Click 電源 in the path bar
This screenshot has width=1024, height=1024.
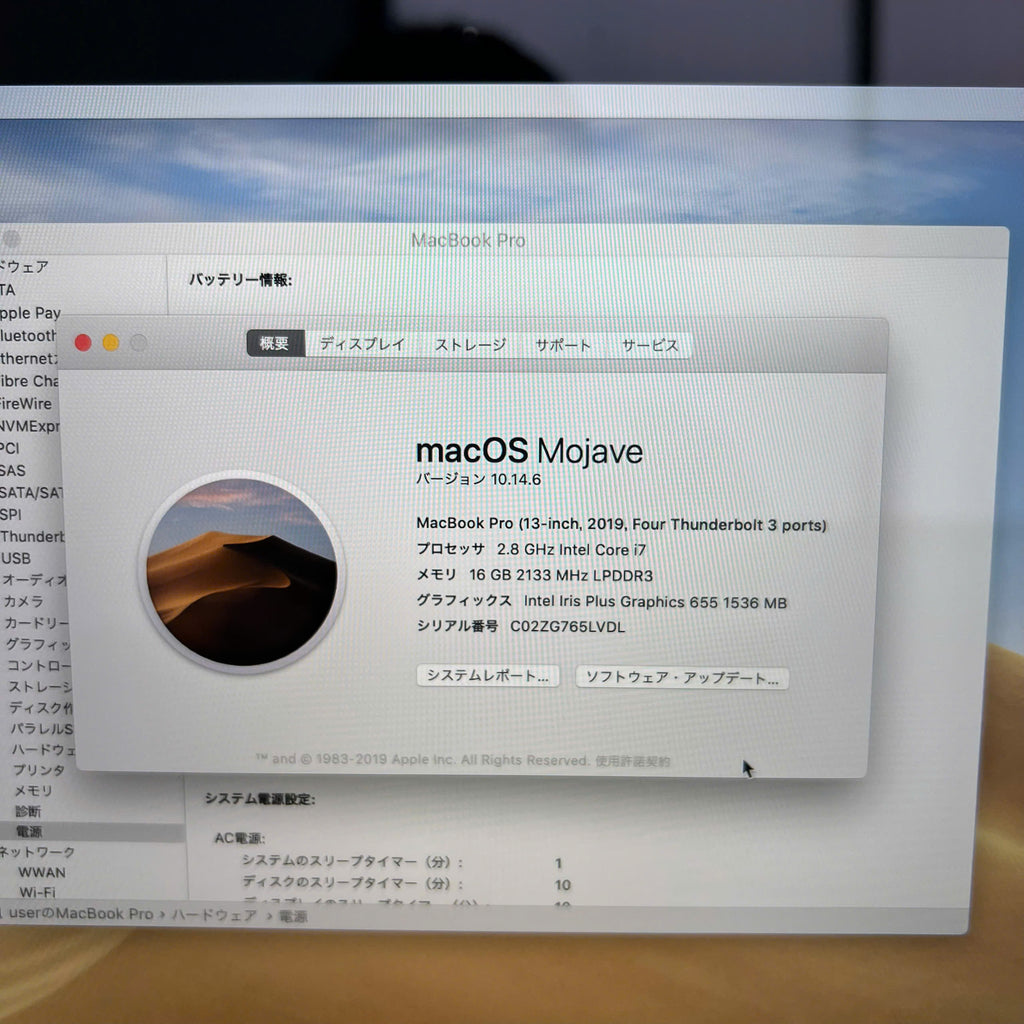[x=293, y=916]
